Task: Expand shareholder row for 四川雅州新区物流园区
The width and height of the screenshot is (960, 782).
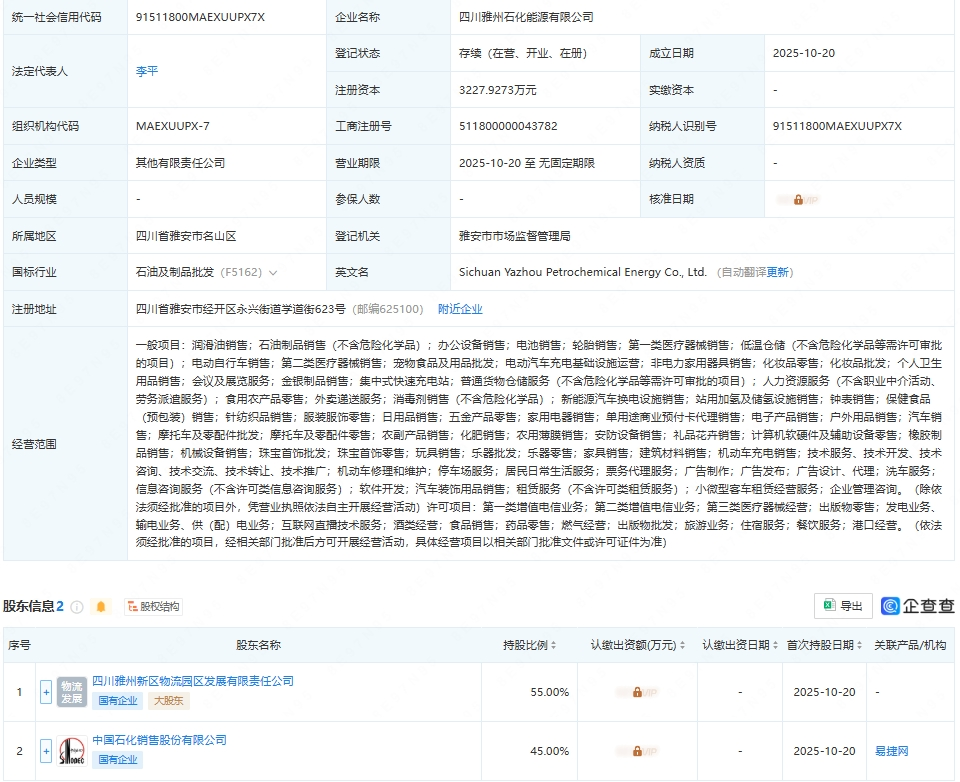Action: [46, 692]
